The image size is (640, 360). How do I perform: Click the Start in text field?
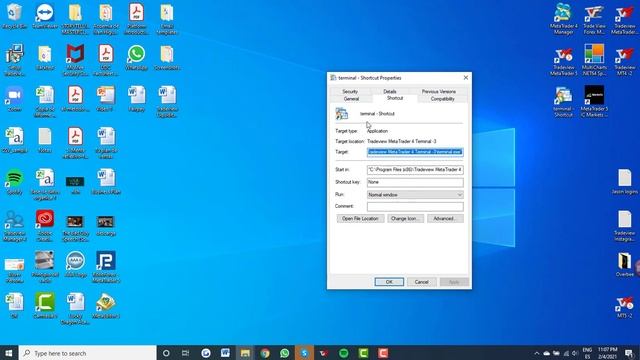(x=415, y=169)
